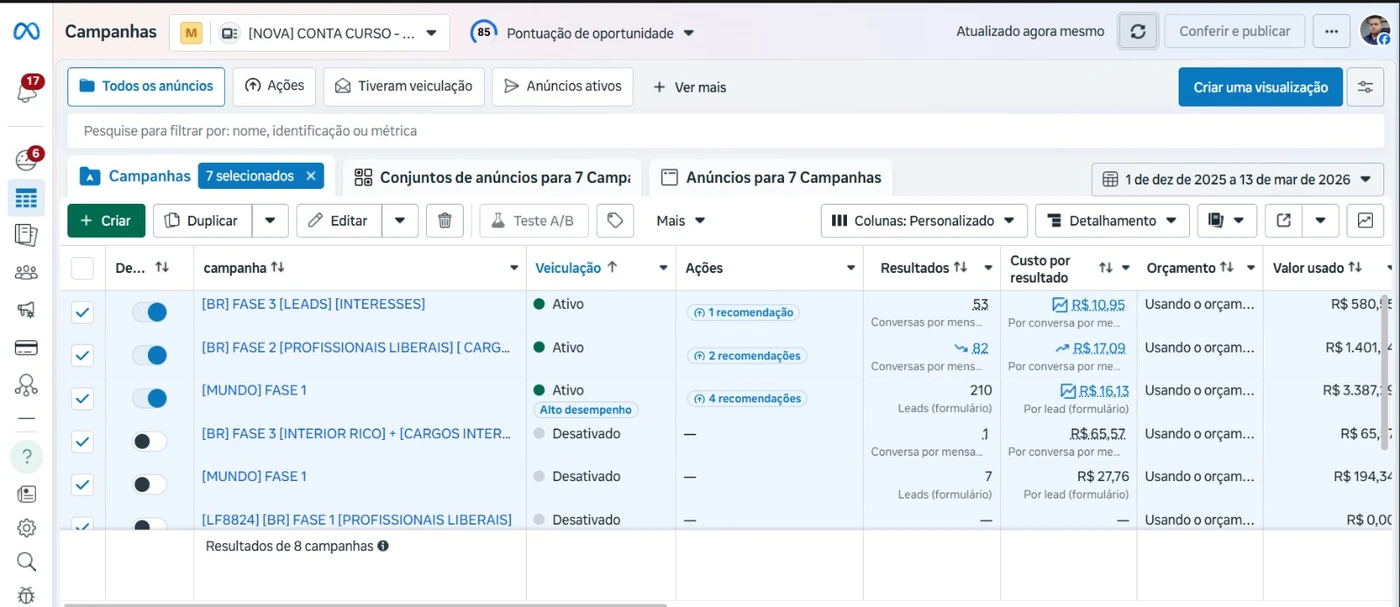
Task: Open the tag label icon button
Action: (x=615, y=220)
